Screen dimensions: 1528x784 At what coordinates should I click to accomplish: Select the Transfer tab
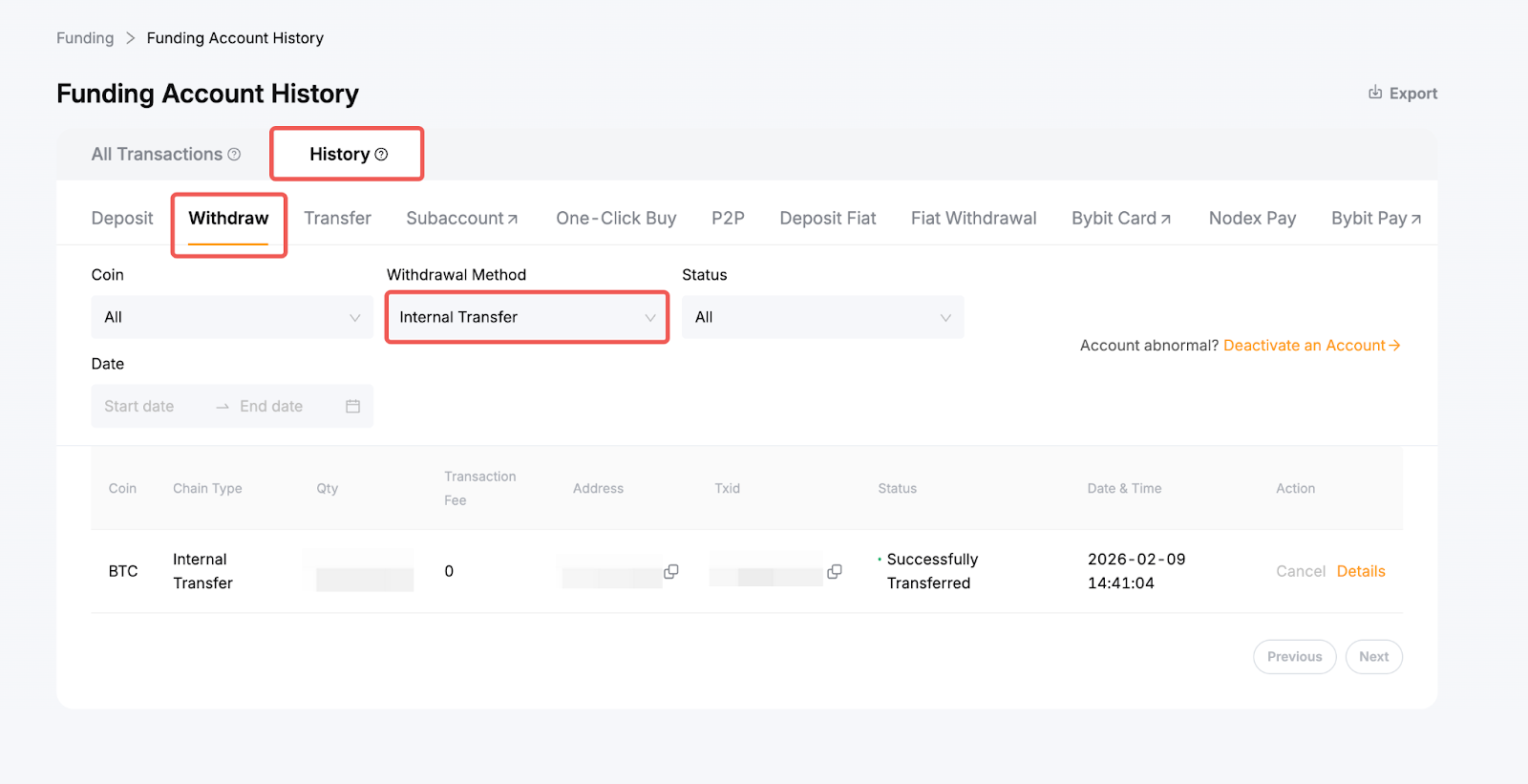(x=337, y=219)
